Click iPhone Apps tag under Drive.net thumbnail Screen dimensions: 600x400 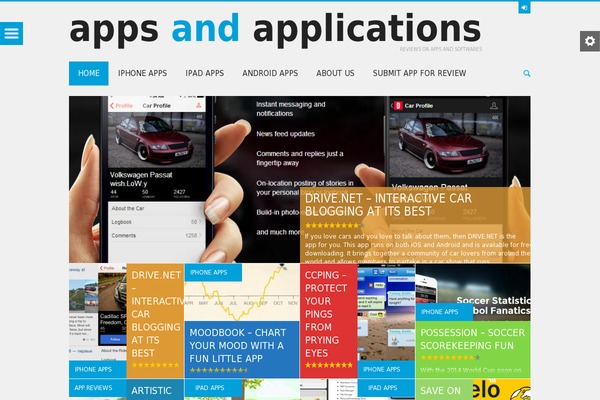pos(98,369)
